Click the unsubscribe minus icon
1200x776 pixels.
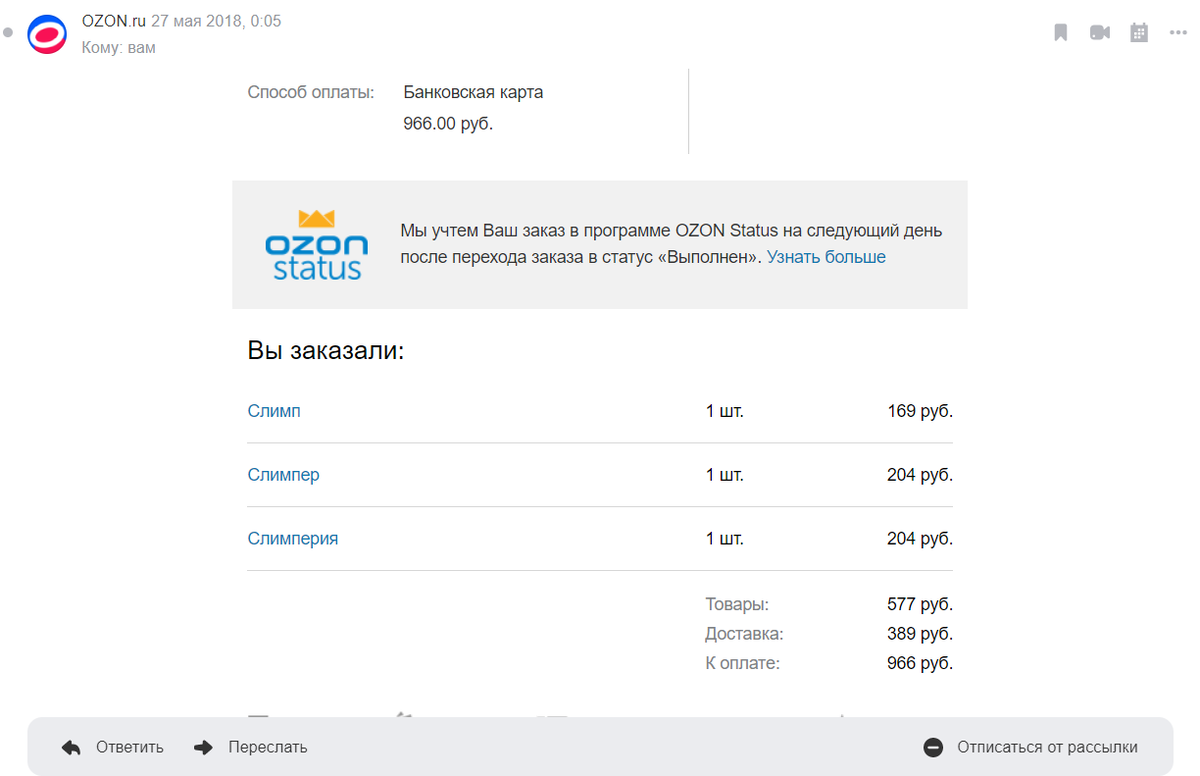coord(933,746)
